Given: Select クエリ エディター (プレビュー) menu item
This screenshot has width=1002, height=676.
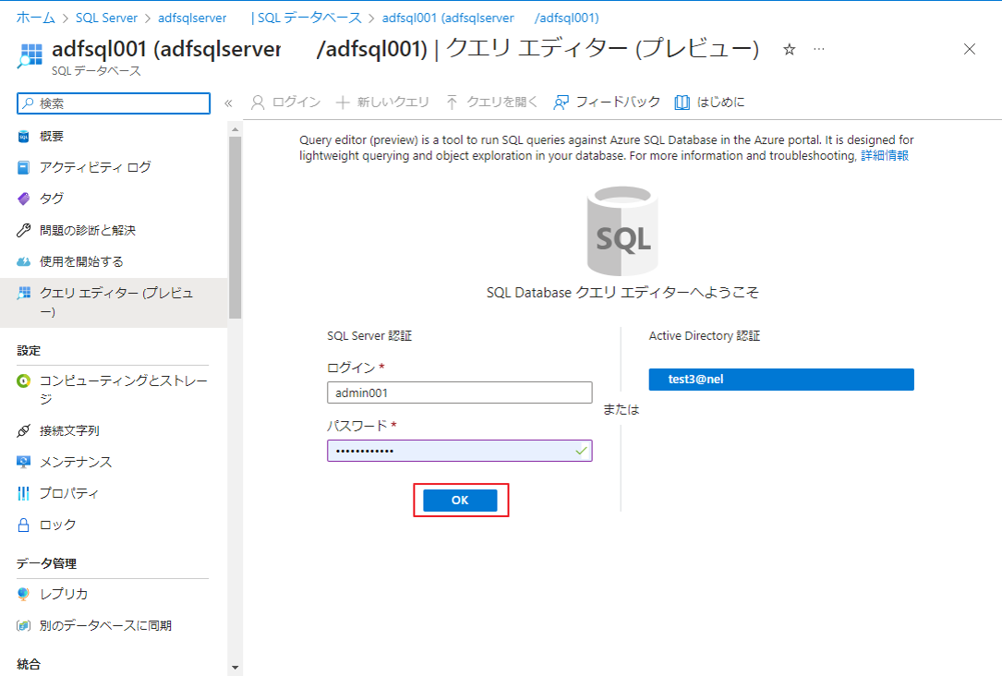Looking at the screenshot, I should pyautogui.click(x=114, y=302).
